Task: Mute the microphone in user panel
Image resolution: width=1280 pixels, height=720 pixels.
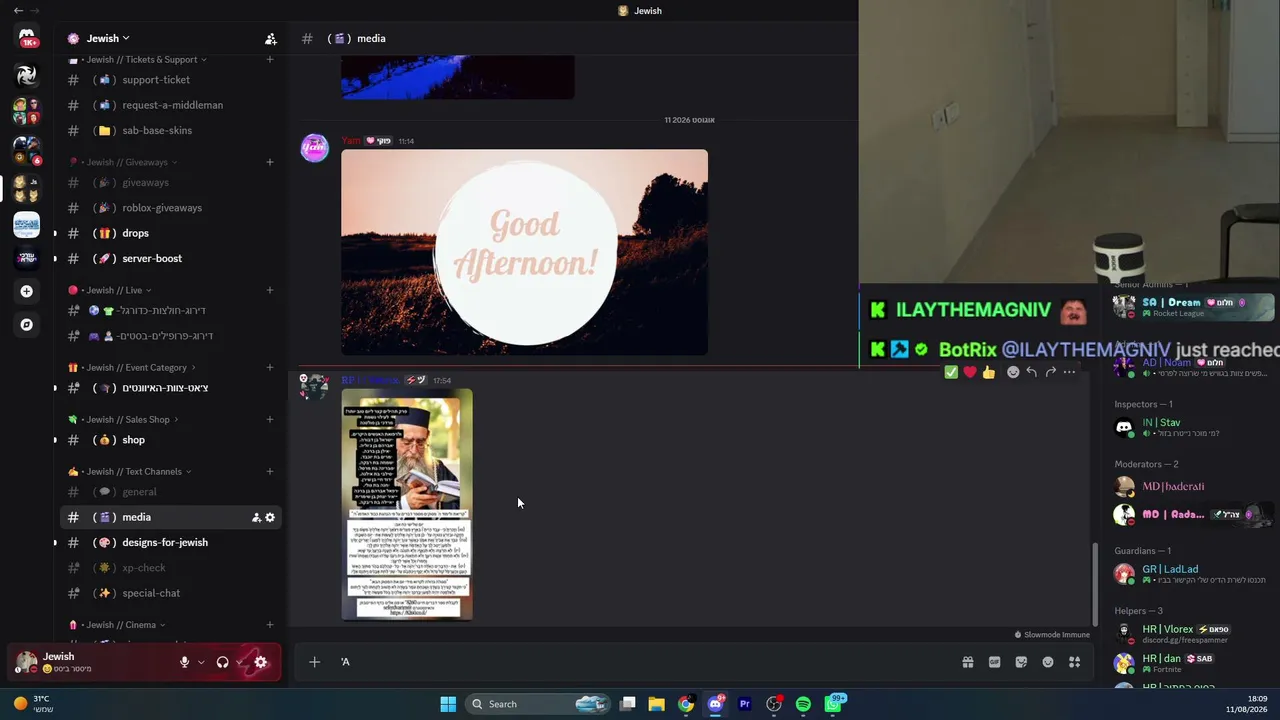Action: pos(184,662)
